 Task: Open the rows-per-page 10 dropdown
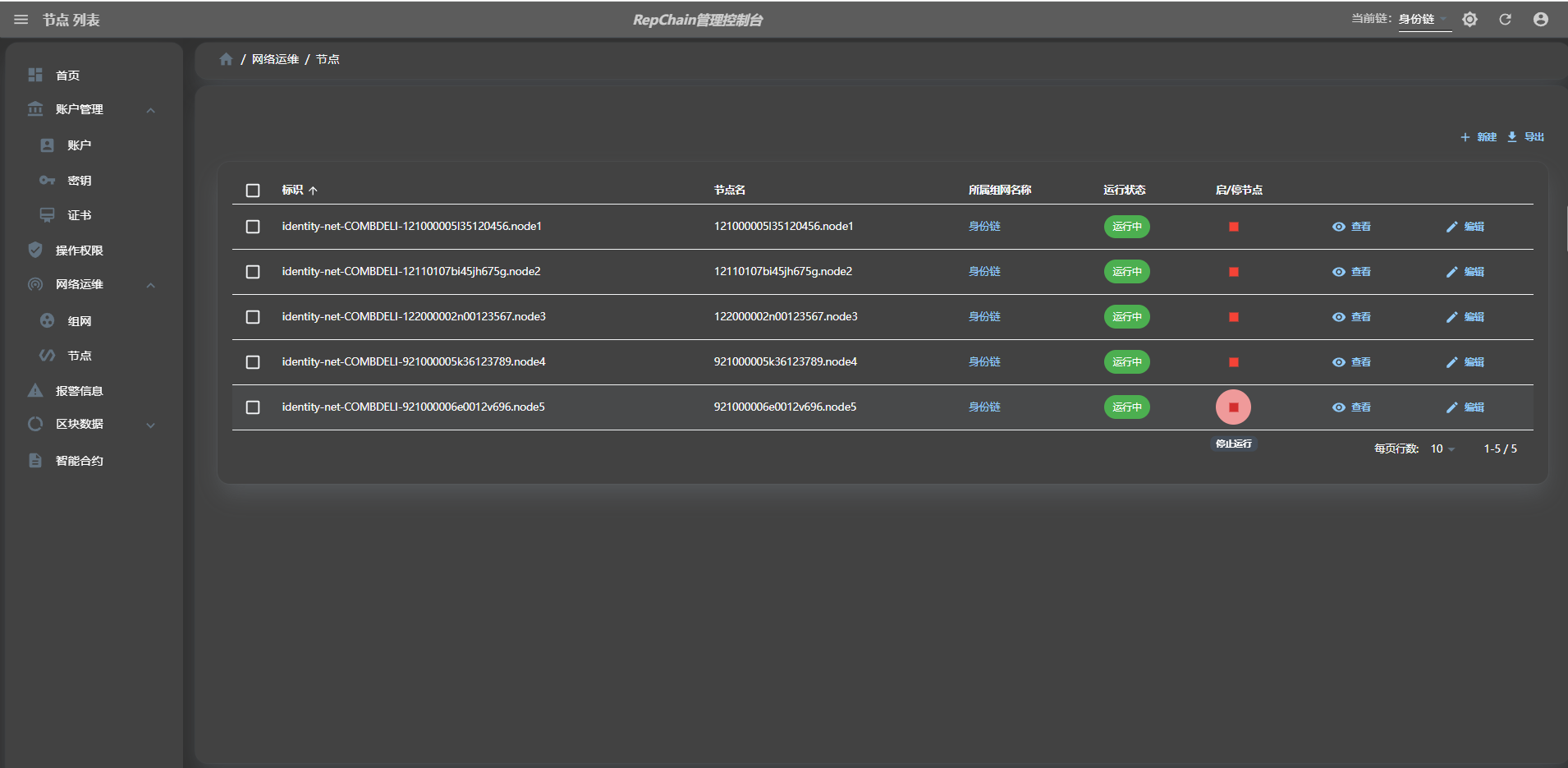(1442, 448)
